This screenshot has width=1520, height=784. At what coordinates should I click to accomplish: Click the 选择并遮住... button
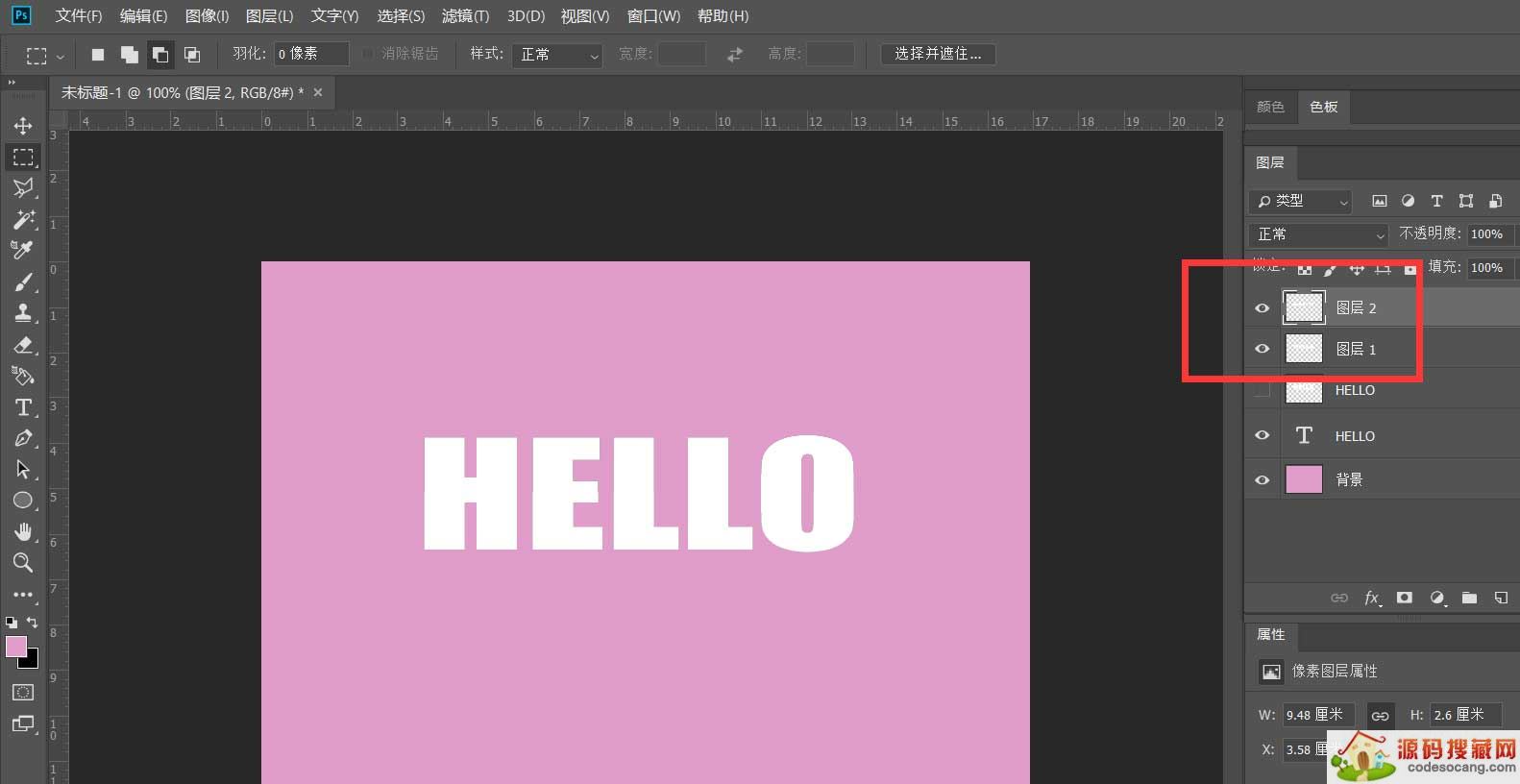pos(938,54)
